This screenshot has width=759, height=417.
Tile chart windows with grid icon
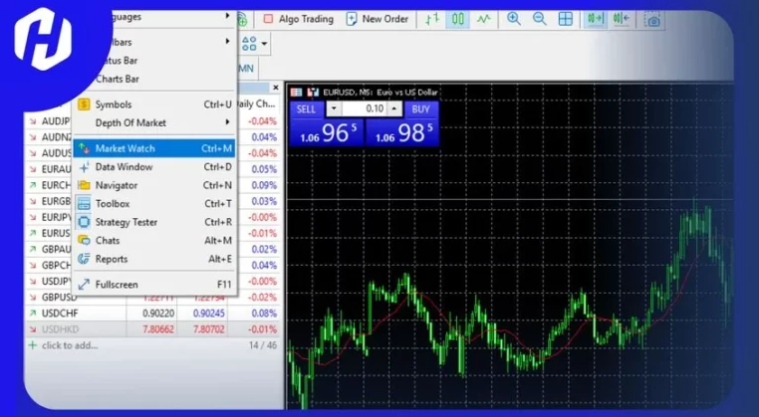(x=565, y=19)
